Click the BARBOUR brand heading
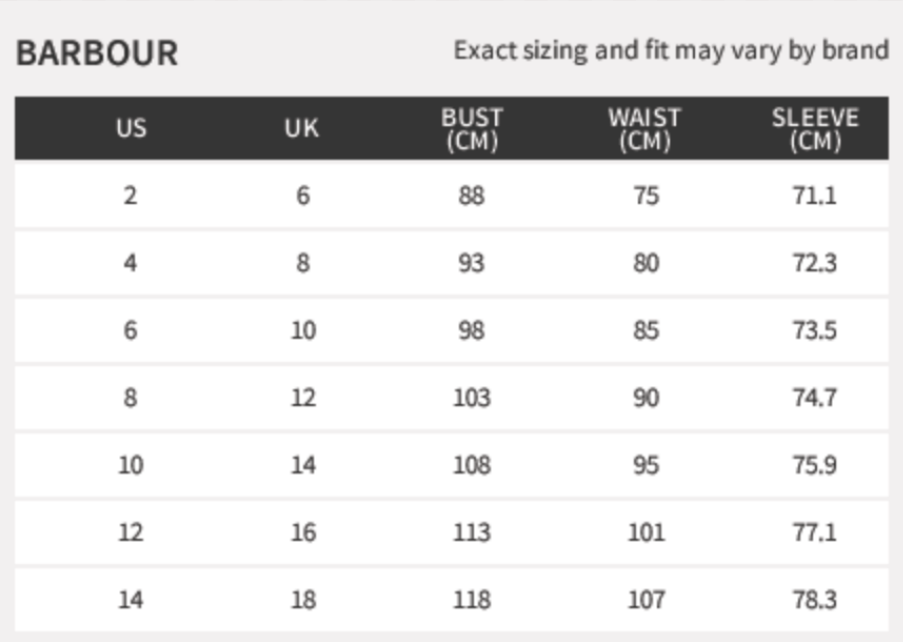The width and height of the screenshot is (903, 642). pos(97,53)
